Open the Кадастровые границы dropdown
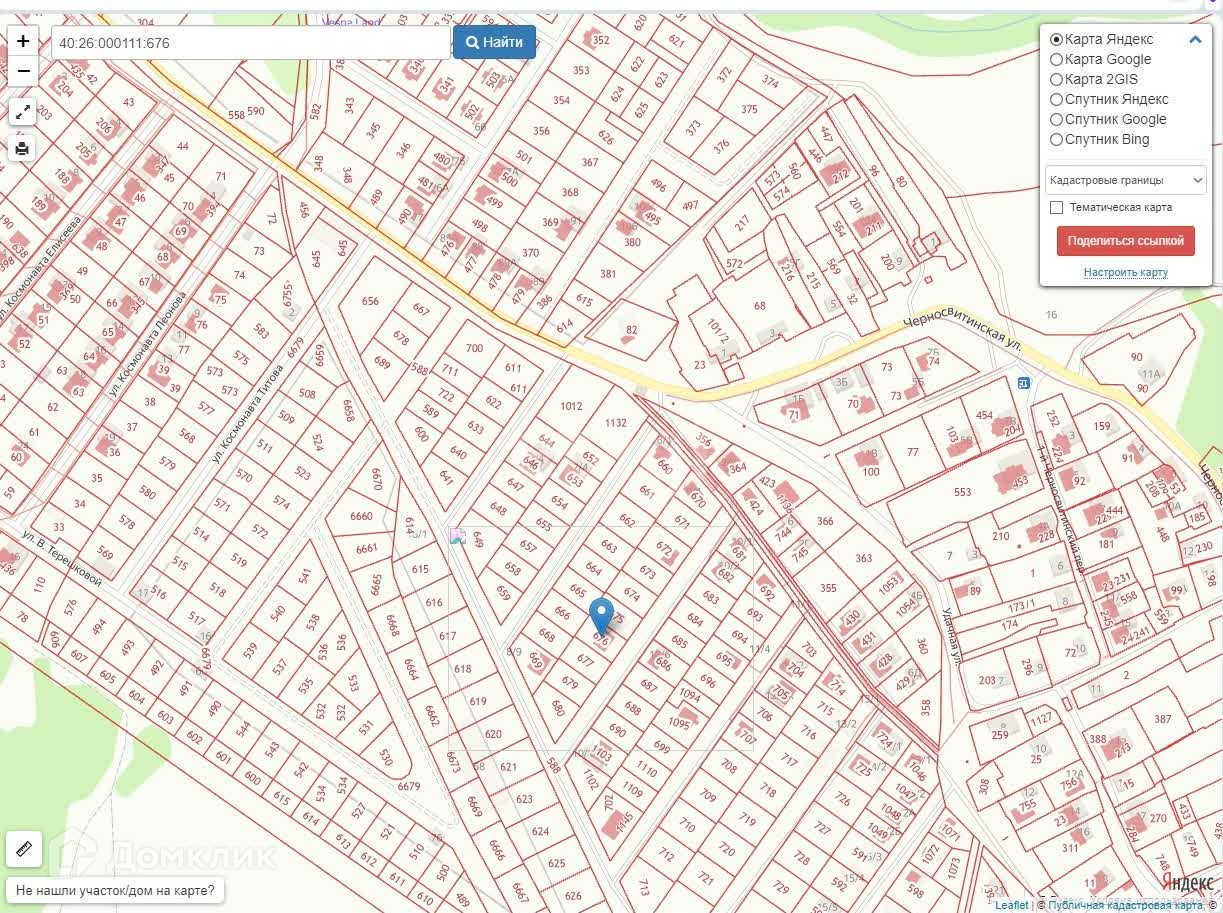1223x913 pixels. coord(1125,180)
